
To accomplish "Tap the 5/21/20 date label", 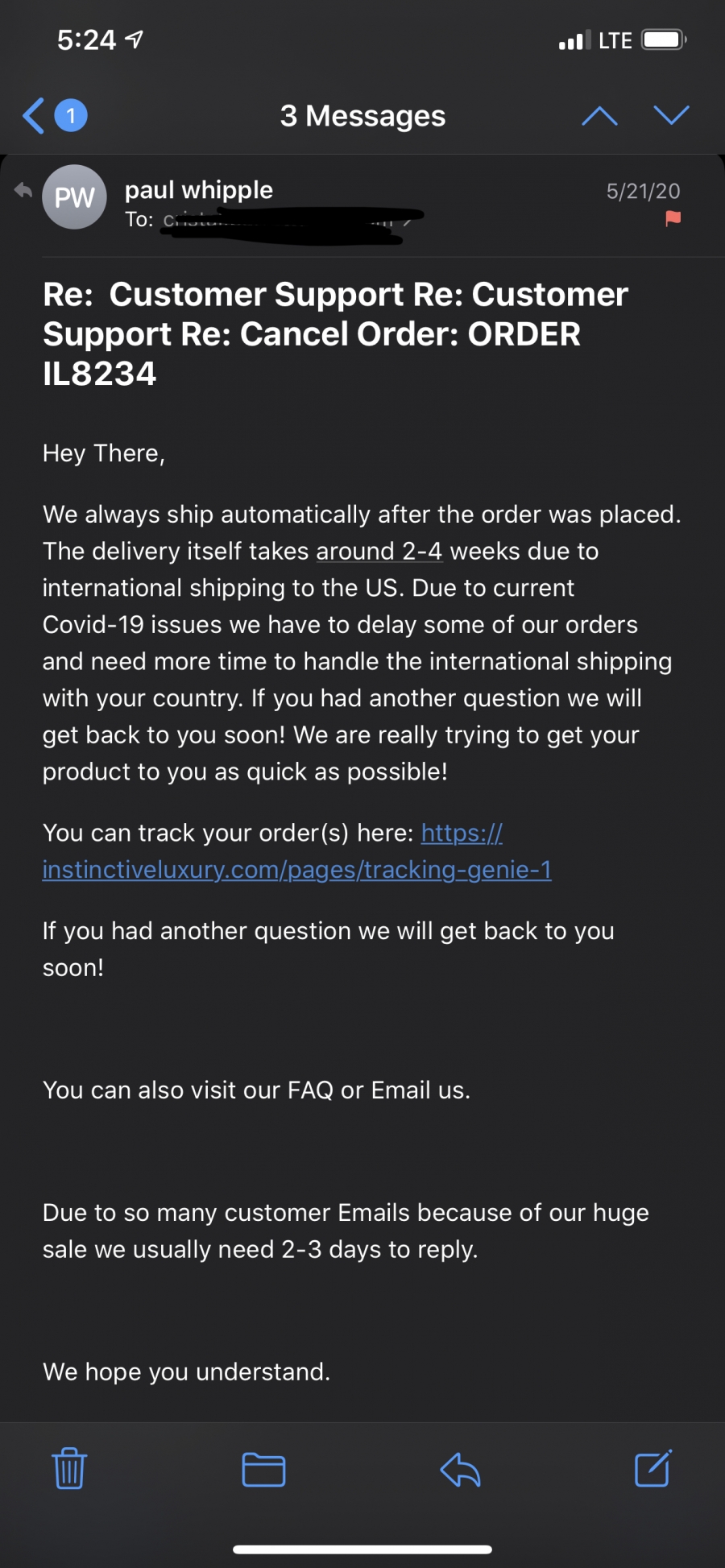I will point(644,191).
